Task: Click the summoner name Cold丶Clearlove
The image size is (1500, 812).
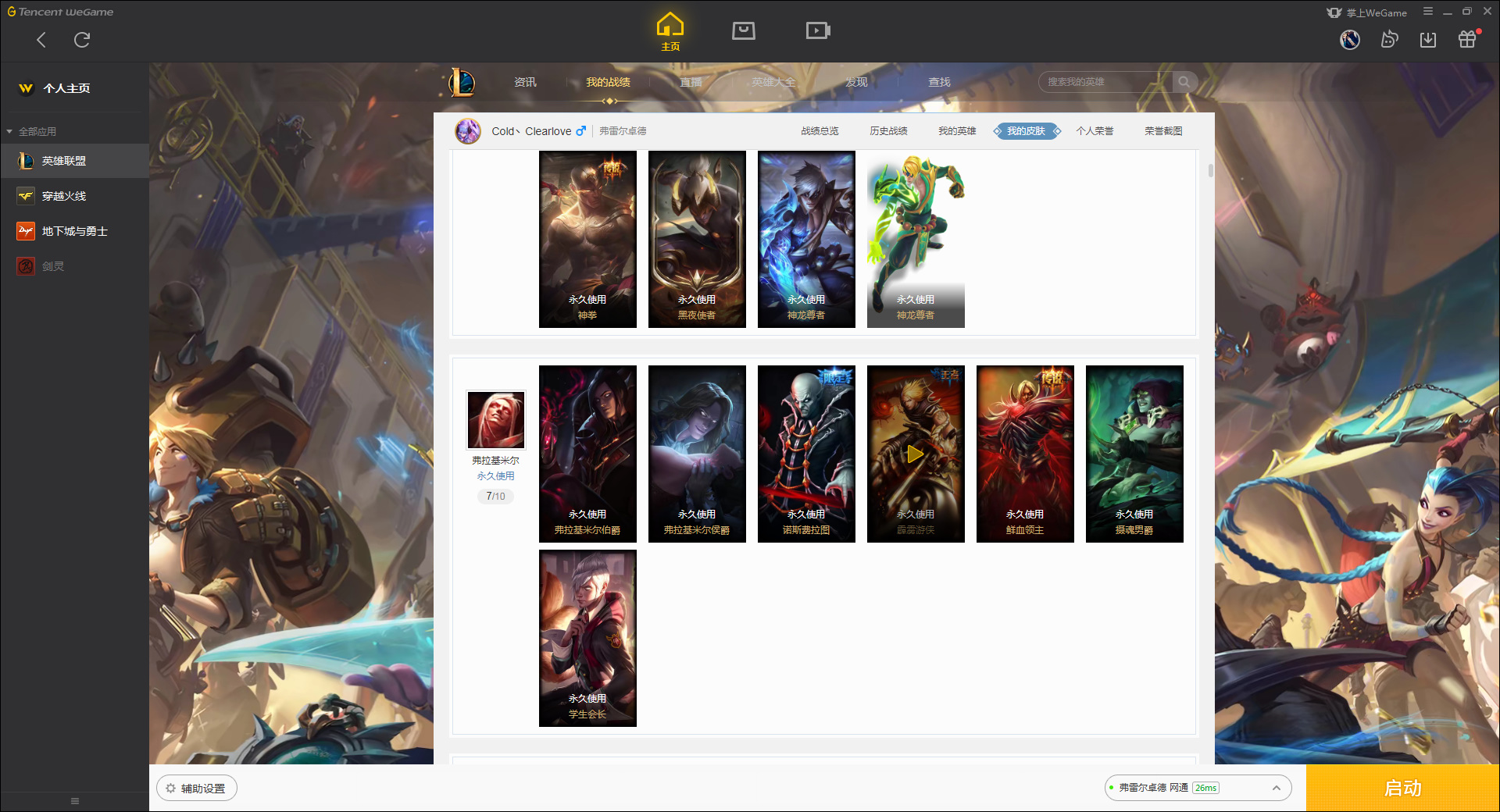Action: click(x=531, y=131)
